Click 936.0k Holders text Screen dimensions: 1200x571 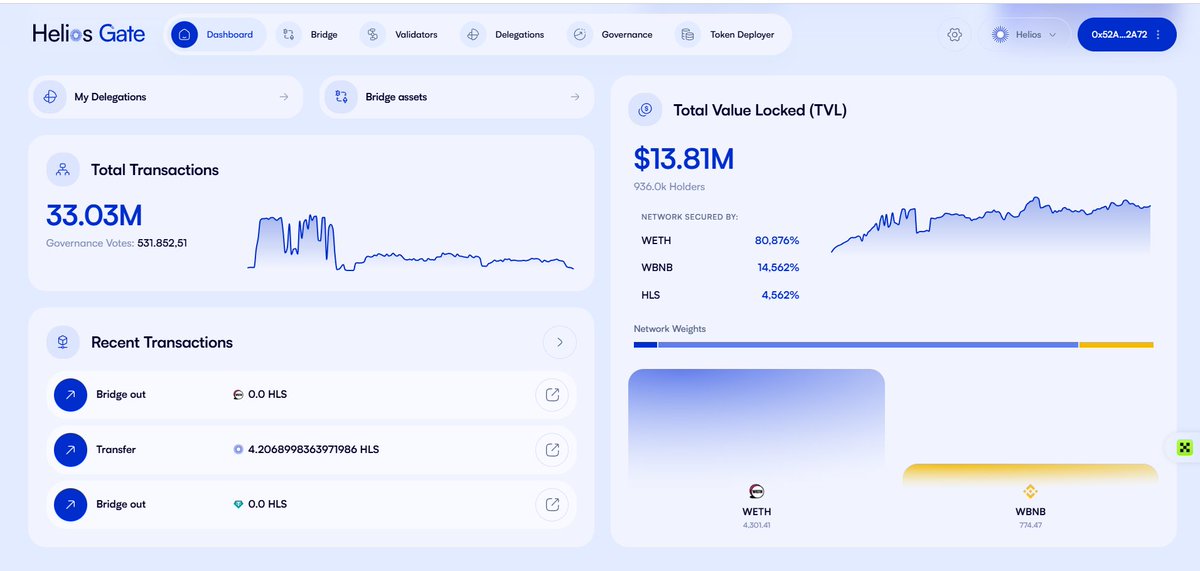669,187
